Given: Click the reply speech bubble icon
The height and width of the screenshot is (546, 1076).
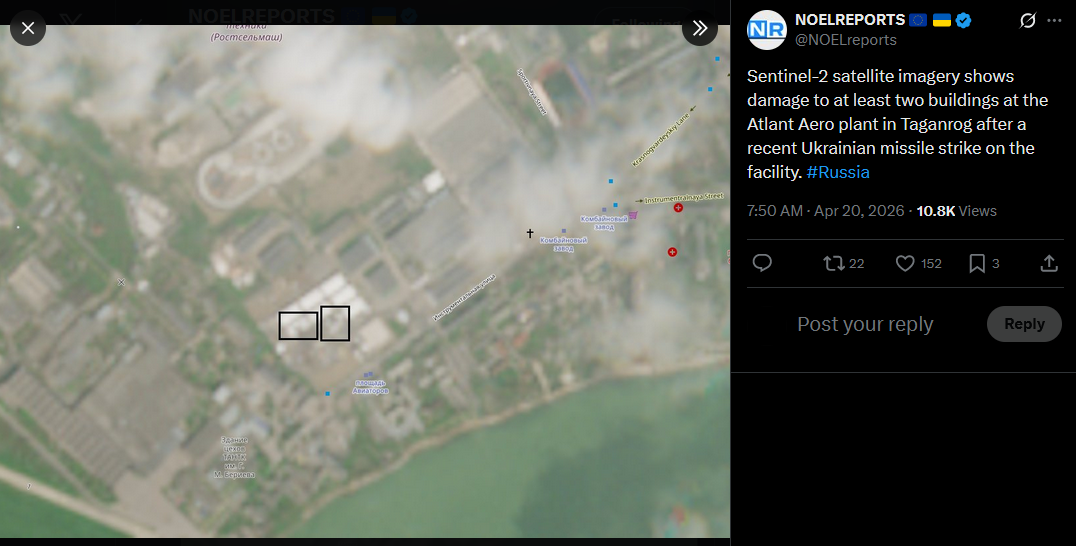Looking at the screenshot, I should pos(762,263).
